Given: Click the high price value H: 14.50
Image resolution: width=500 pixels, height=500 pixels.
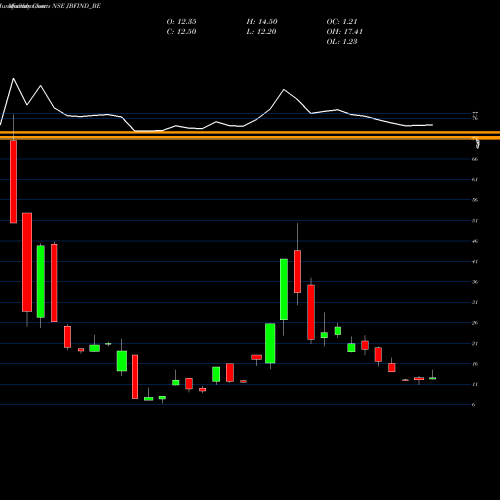Looking at the screenshot, I should [x=262, y=22].
